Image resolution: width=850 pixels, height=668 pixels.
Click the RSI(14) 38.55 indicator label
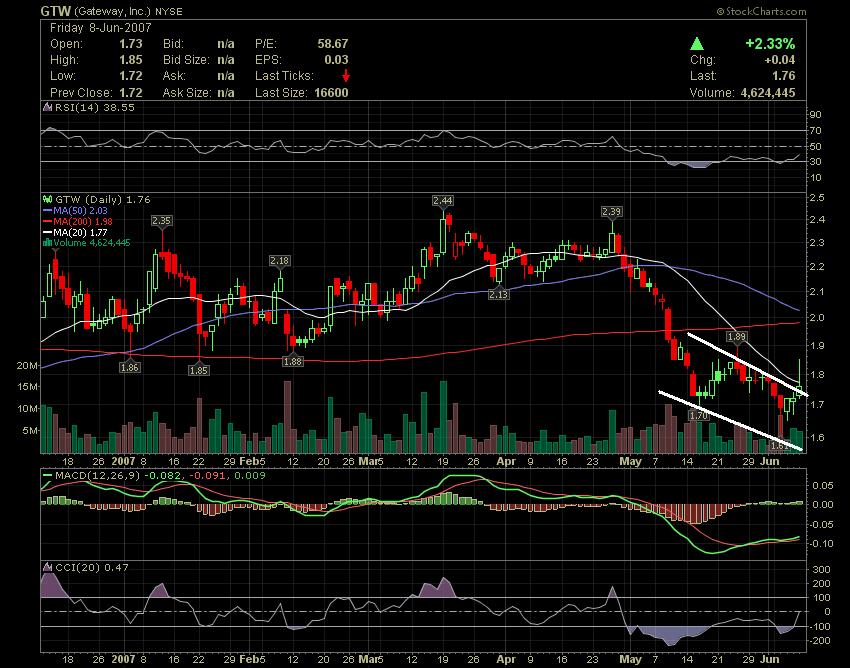click(x=94, y=107)
